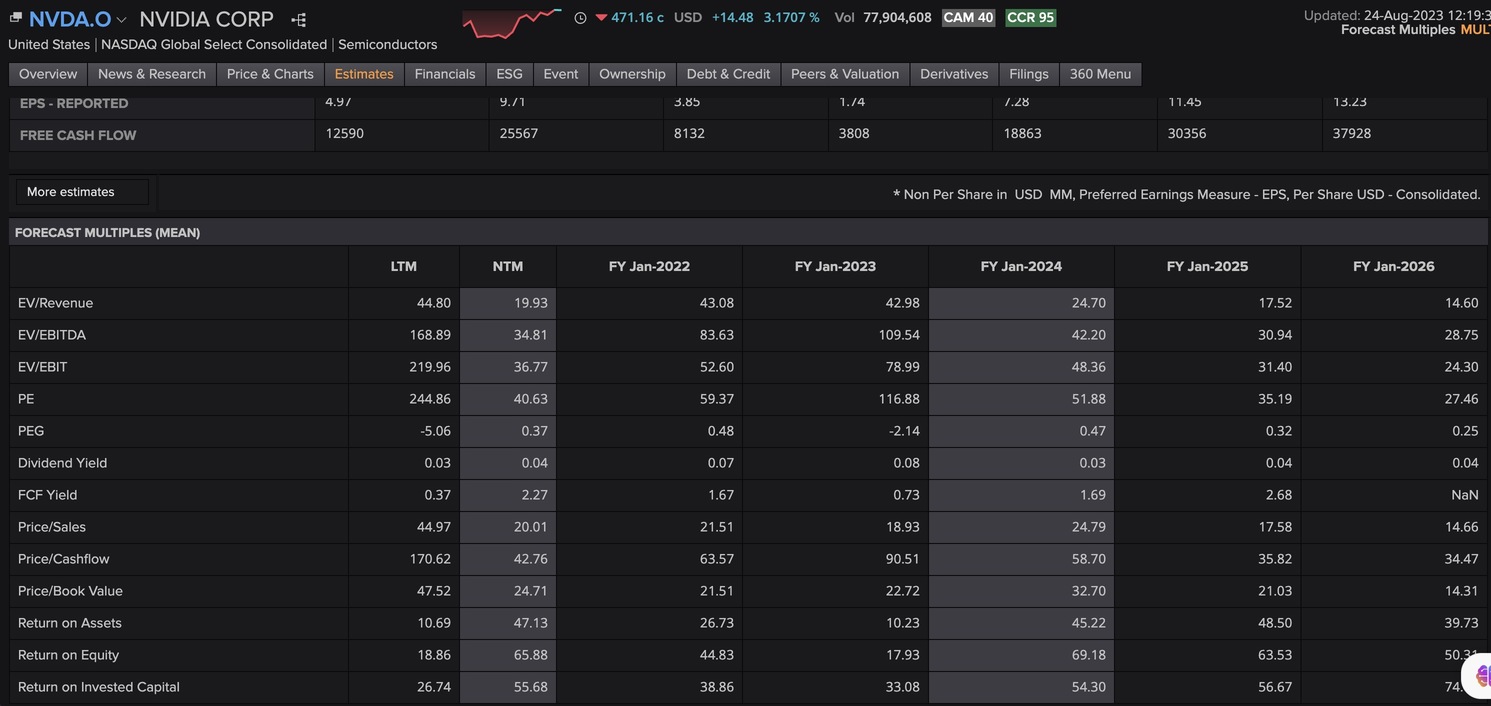
Task: Click the EV/Revenue row label
Action: [55, 303]
